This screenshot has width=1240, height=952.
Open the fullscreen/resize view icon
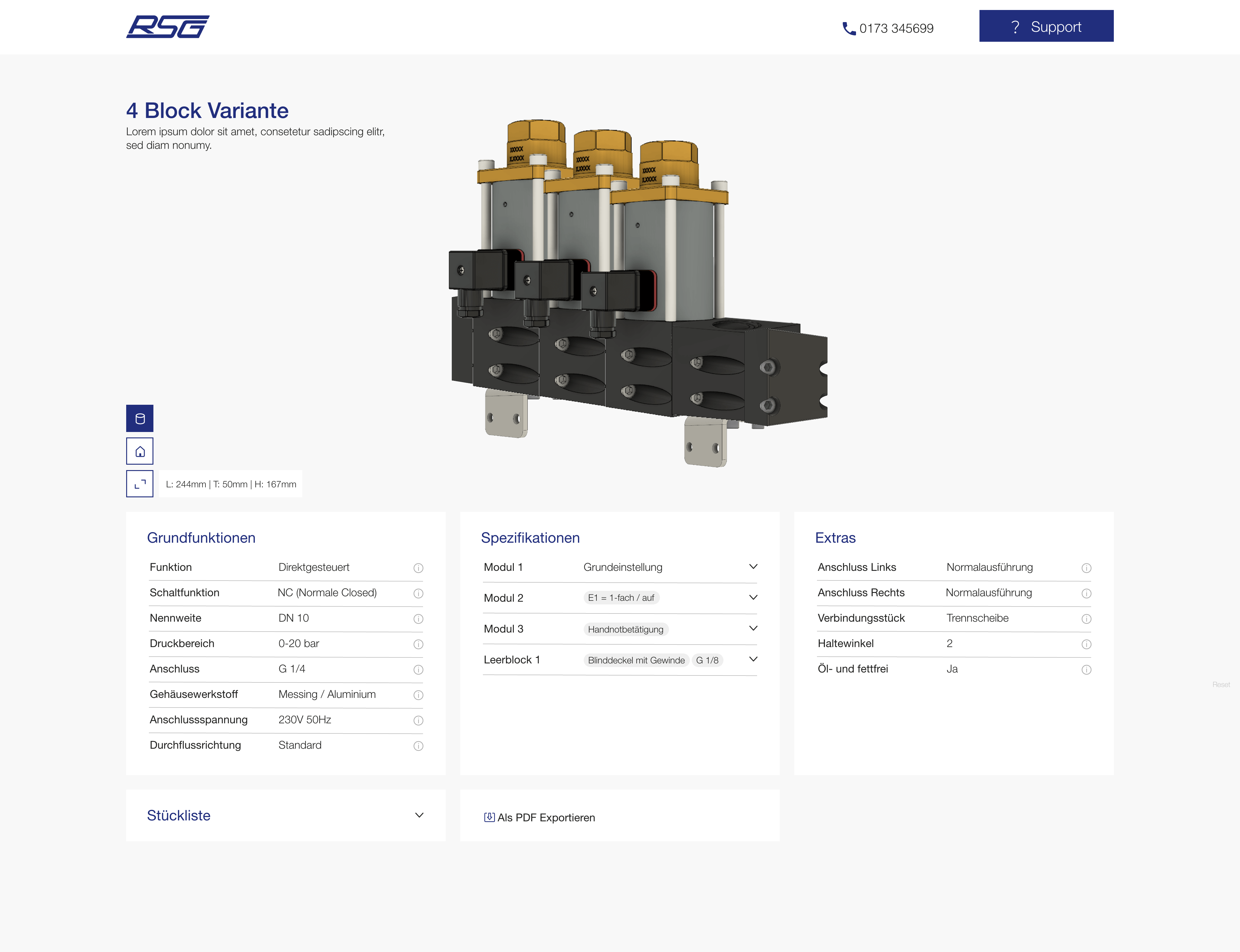pyautogui.click(x=139, y=484)
